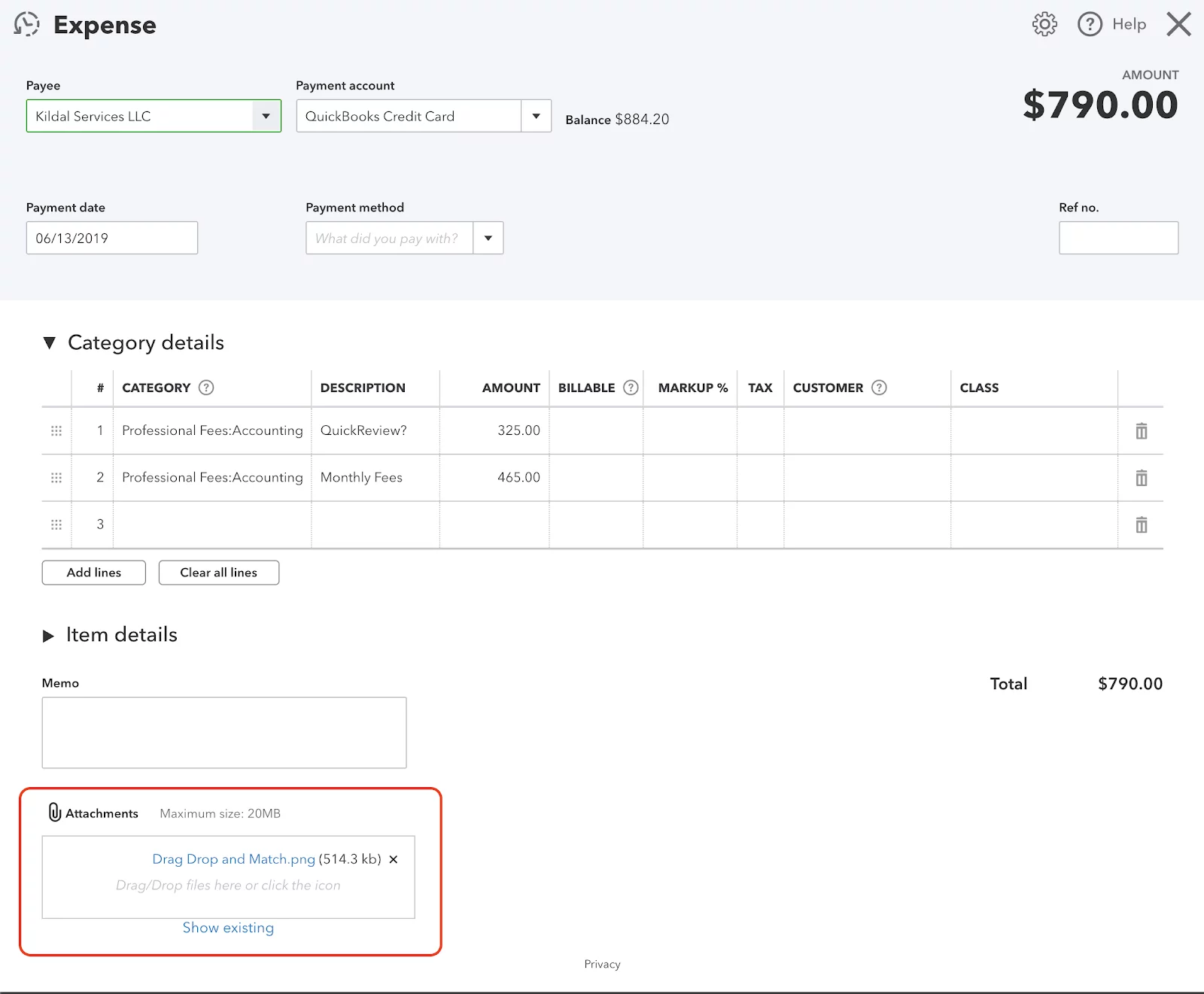Click the Attachments paperclip icon

[53, 813]
